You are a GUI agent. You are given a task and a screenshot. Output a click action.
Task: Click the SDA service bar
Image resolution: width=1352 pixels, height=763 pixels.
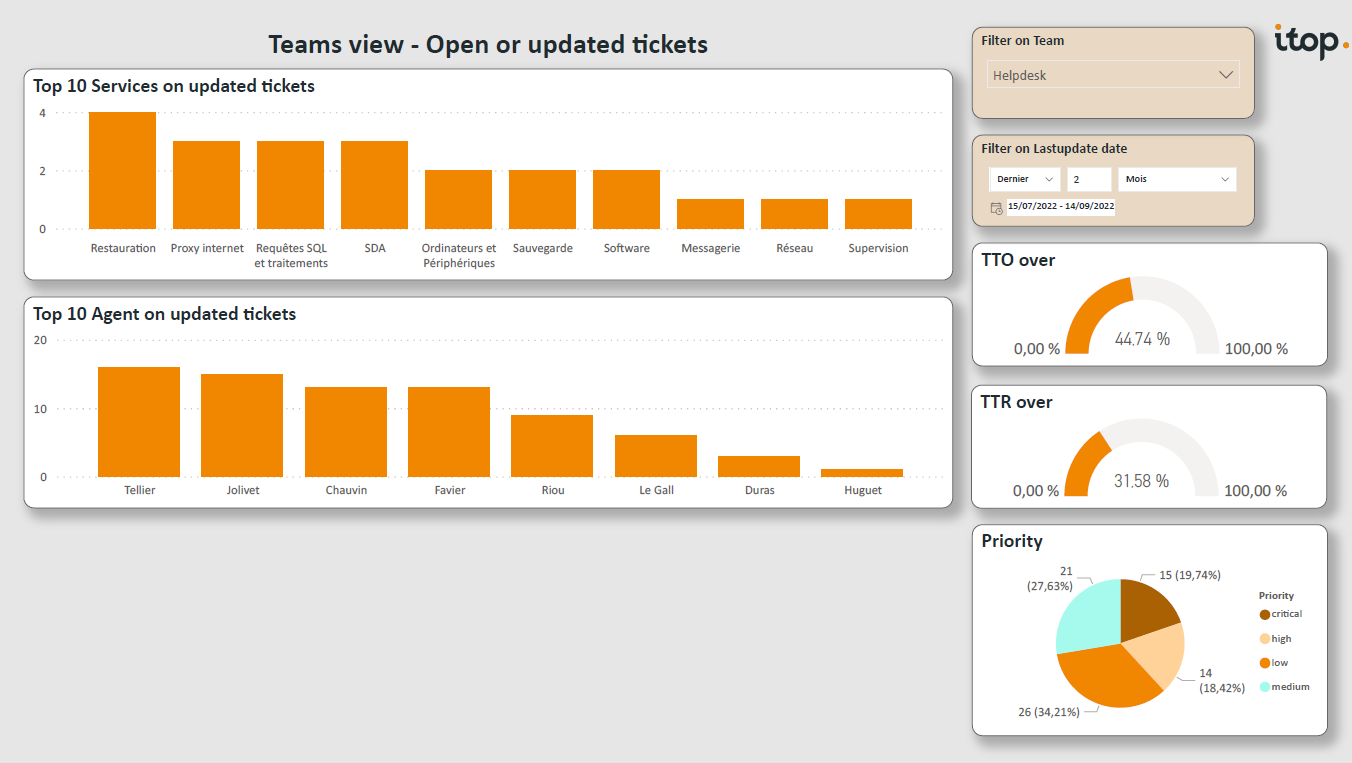374,185
